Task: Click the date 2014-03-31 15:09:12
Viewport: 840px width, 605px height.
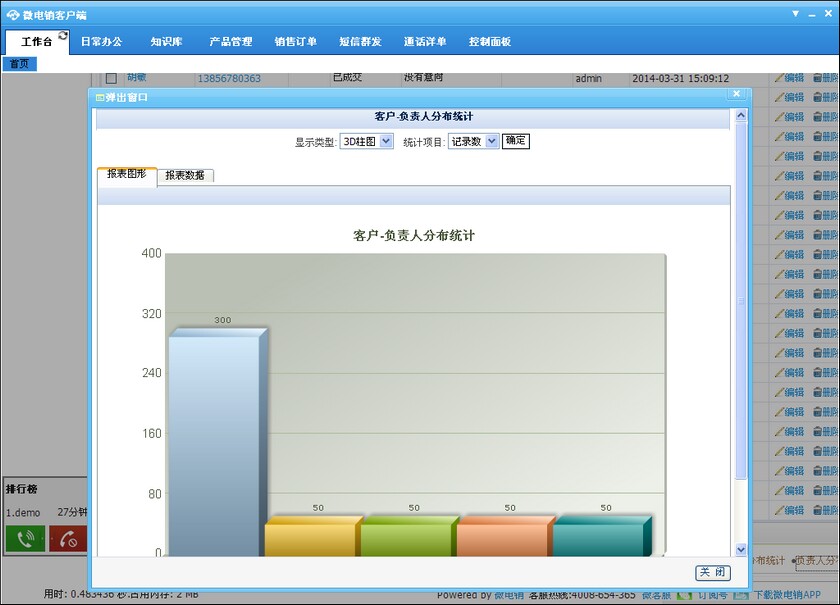Action: tap(680, 79)
